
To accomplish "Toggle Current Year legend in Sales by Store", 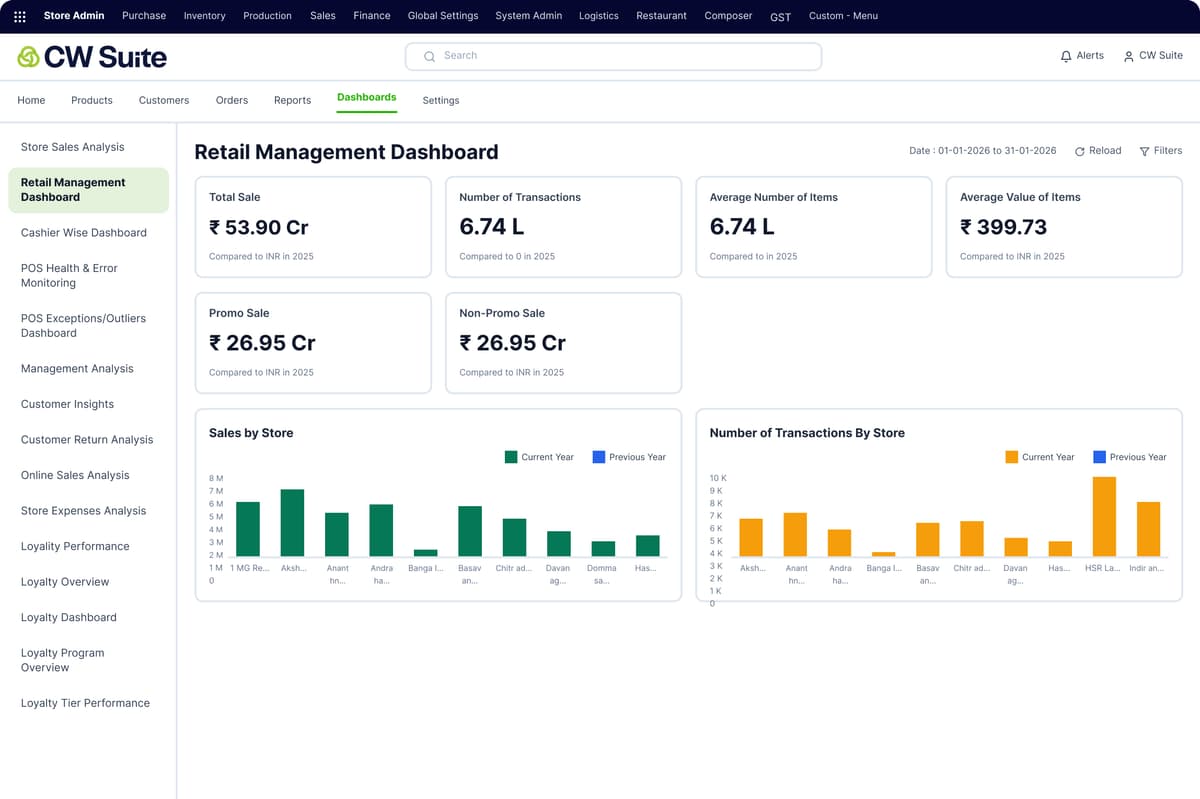I will pyautogui.click(x=539, y=457).
